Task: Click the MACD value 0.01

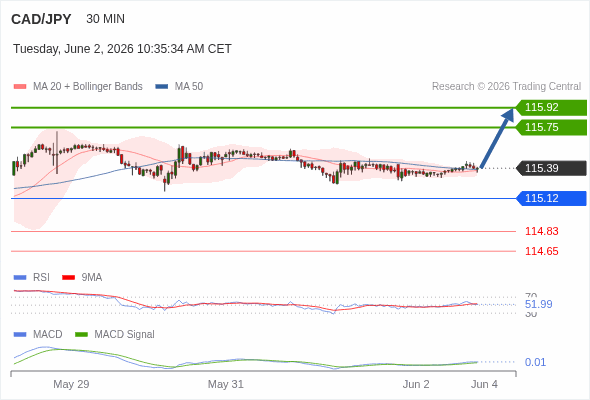Action: coord(535,362)
